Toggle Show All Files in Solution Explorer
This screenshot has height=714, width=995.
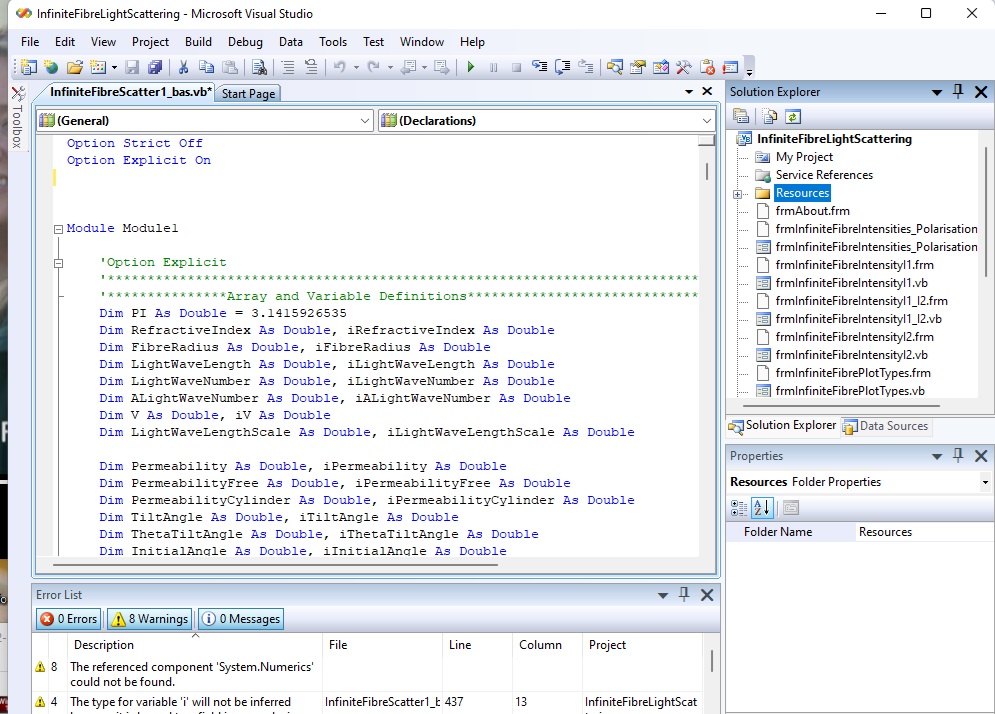tap(770, 116)
